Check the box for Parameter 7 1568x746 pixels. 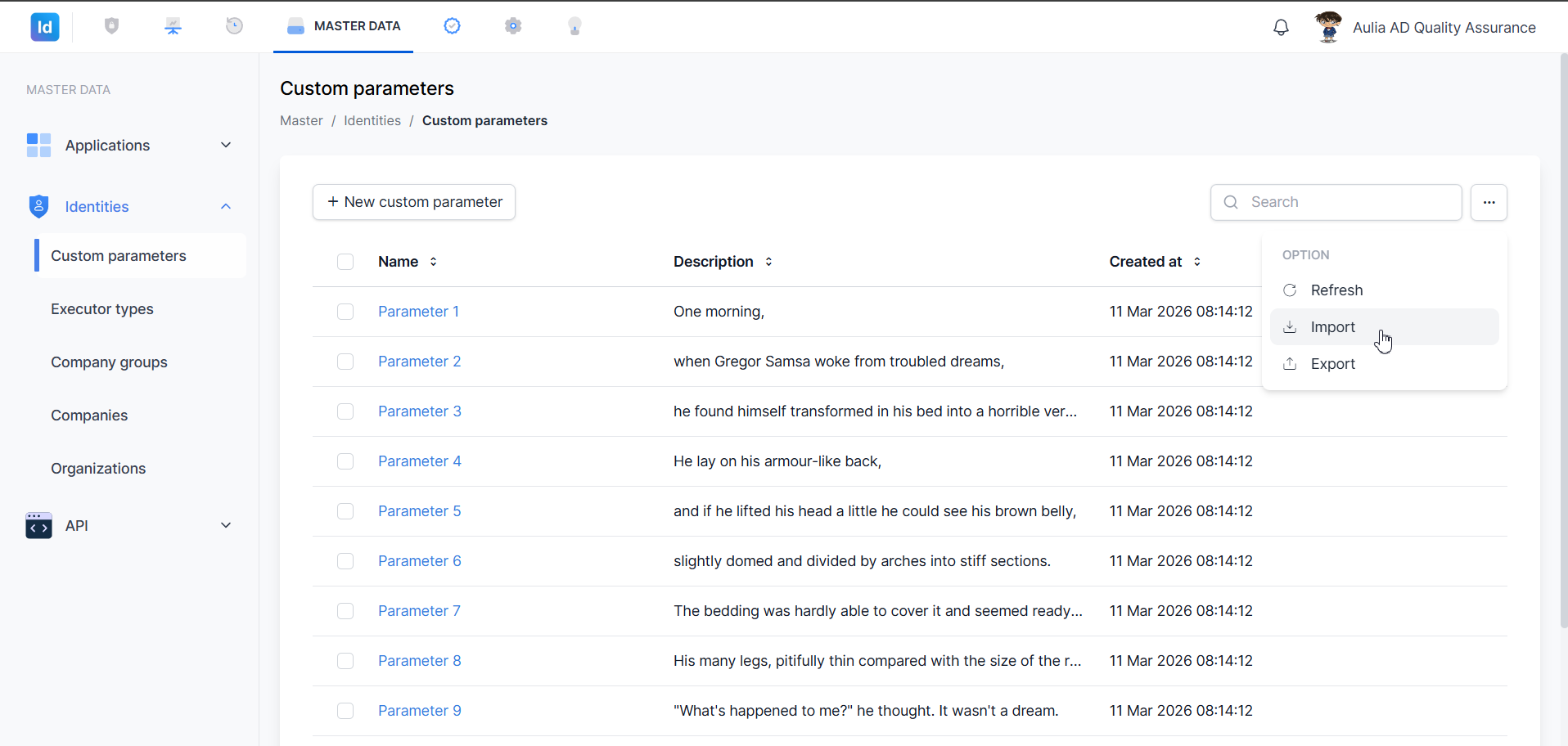[345, 611]
